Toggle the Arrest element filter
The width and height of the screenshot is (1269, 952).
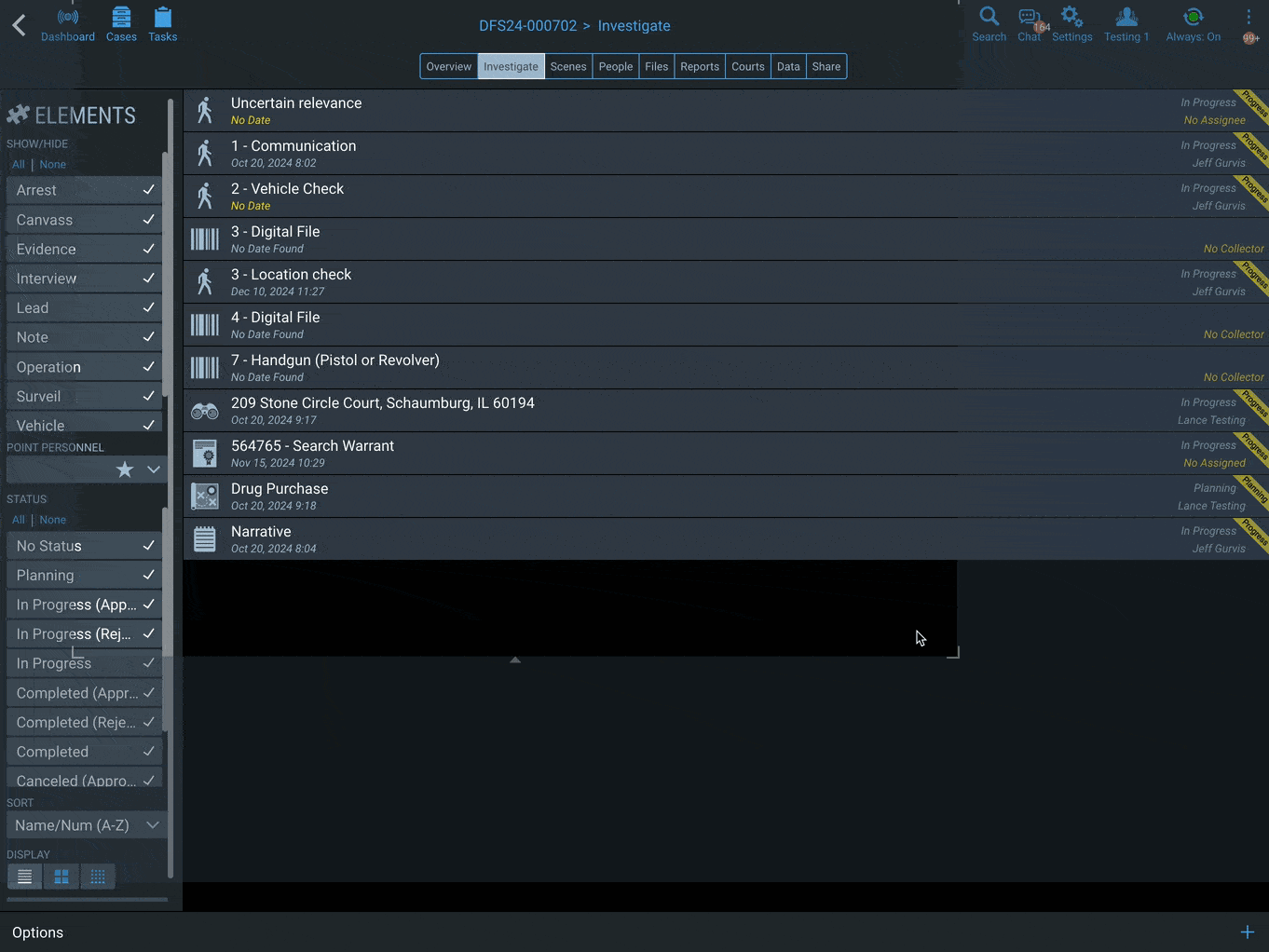coord(85,190)
